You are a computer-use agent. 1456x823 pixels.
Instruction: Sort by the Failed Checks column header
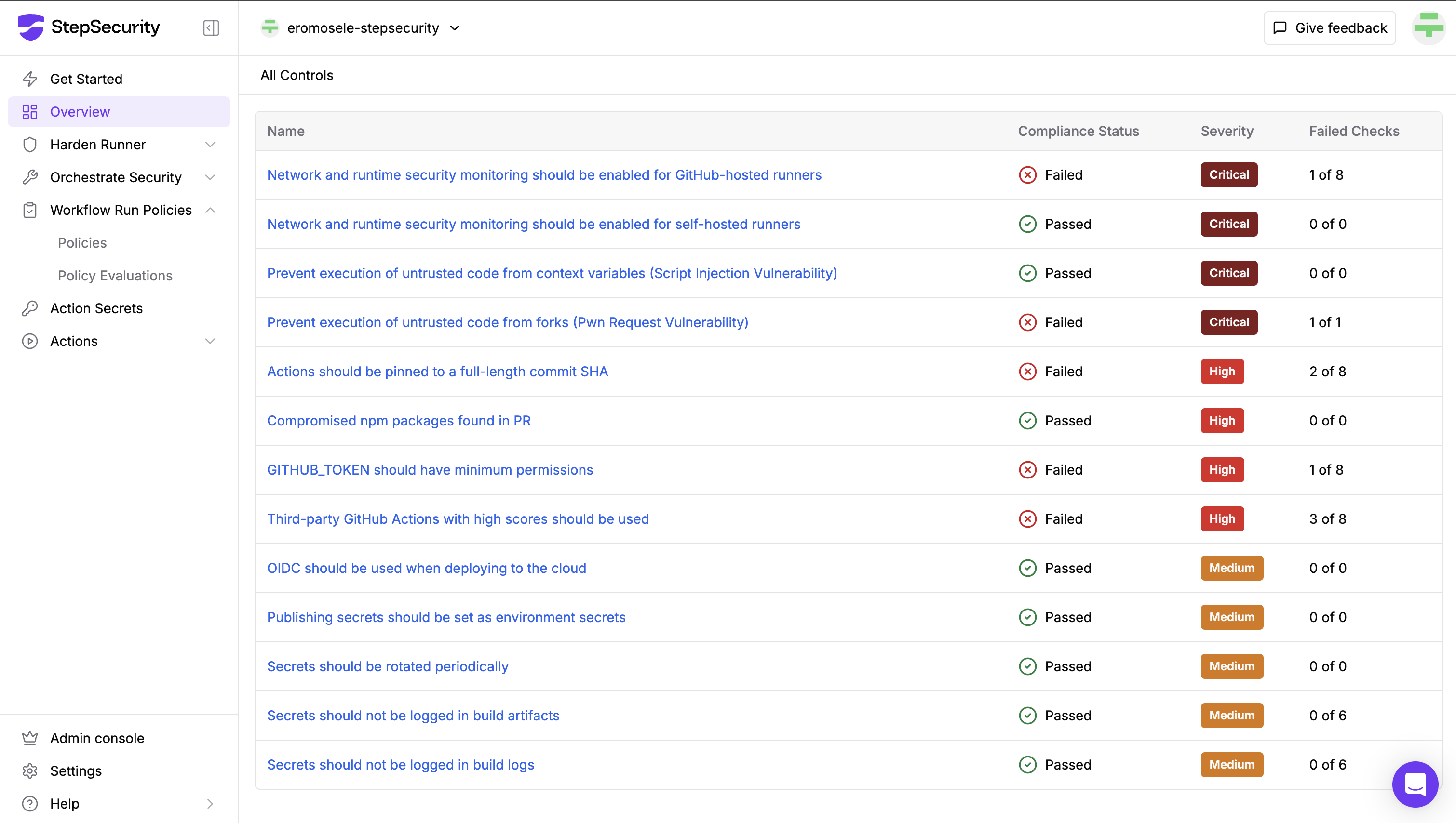click(x=1354, y=131)
